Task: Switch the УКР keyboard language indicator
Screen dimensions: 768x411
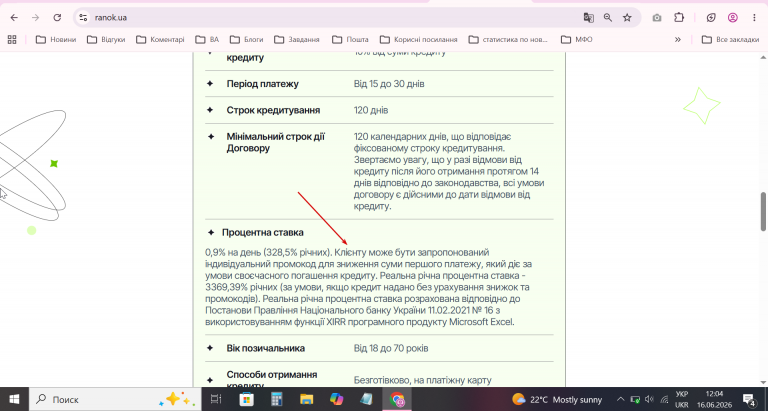Action: click(x=681, y=399)
